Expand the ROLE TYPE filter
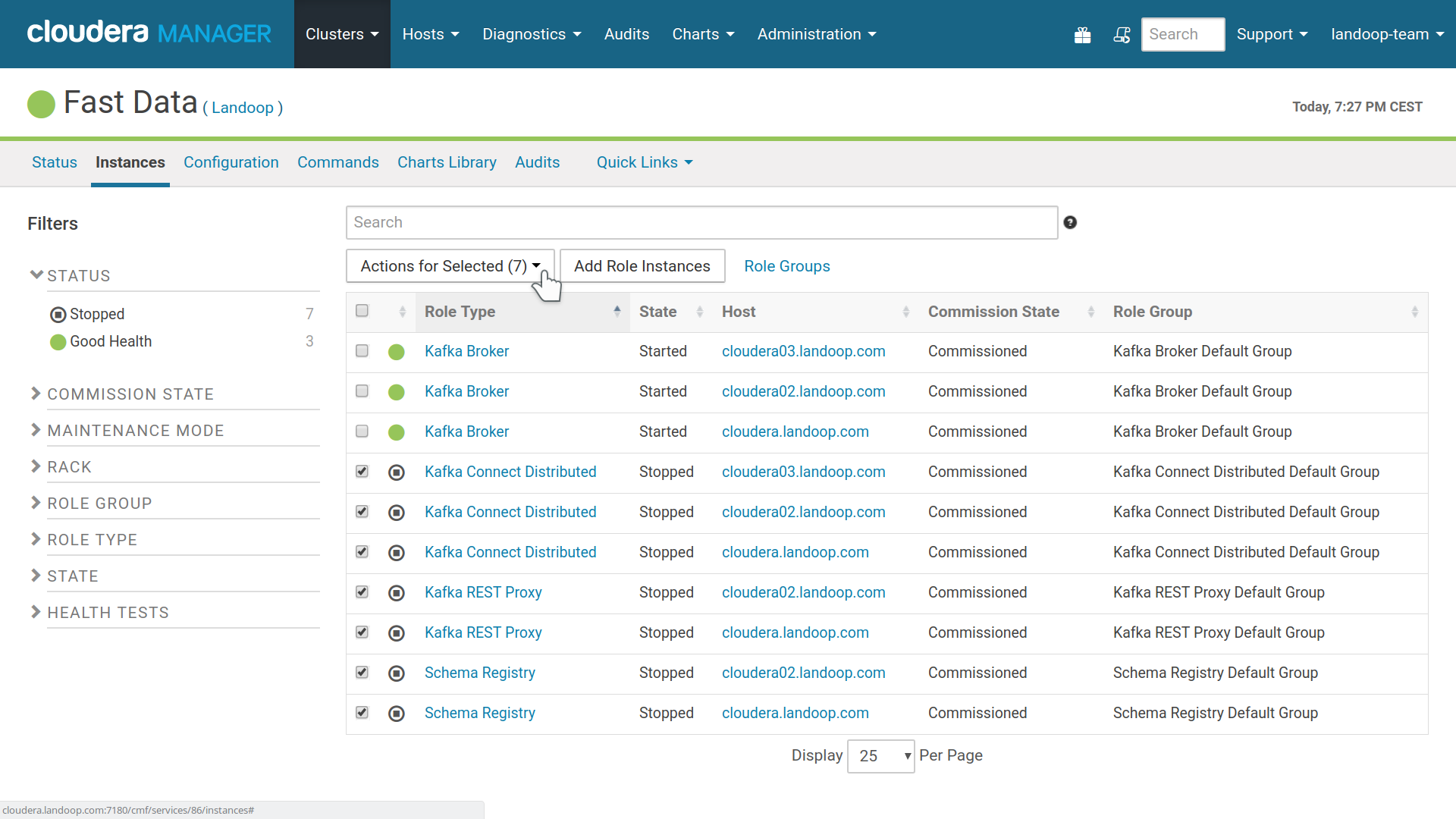 click(x=83, y=540)
